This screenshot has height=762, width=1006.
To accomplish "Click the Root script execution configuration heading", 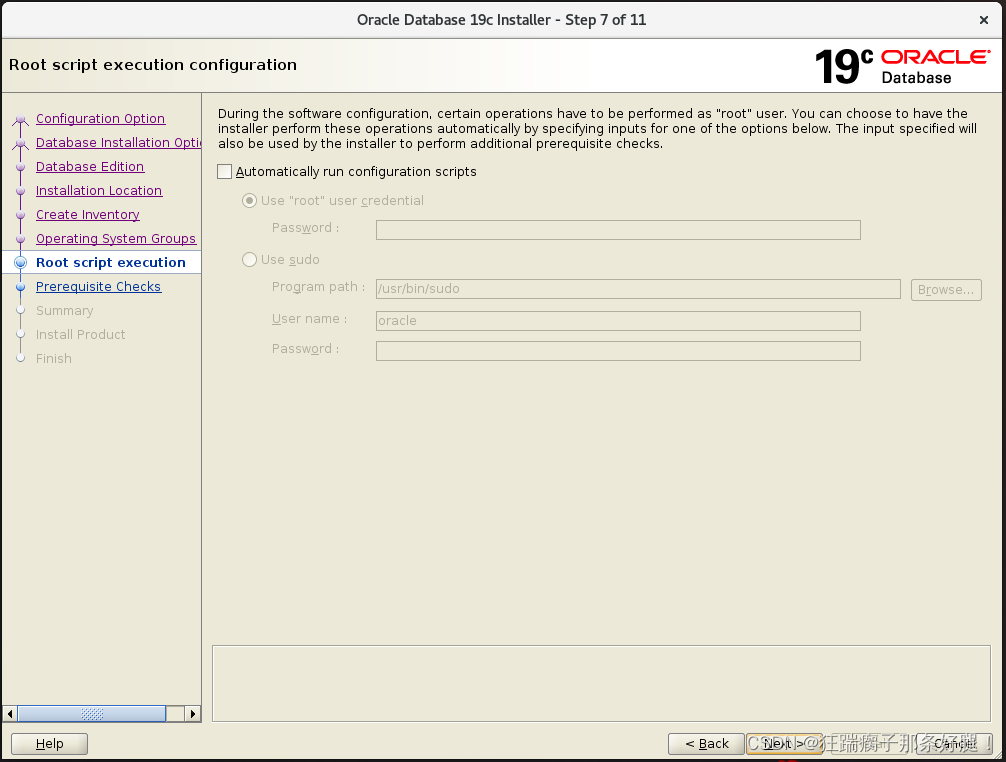I will point(153,65).
